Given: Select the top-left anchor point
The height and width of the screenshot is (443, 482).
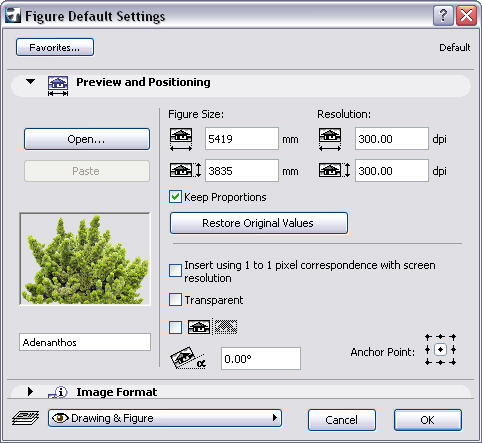Looking at the screenshot, I should click(428, 337).
